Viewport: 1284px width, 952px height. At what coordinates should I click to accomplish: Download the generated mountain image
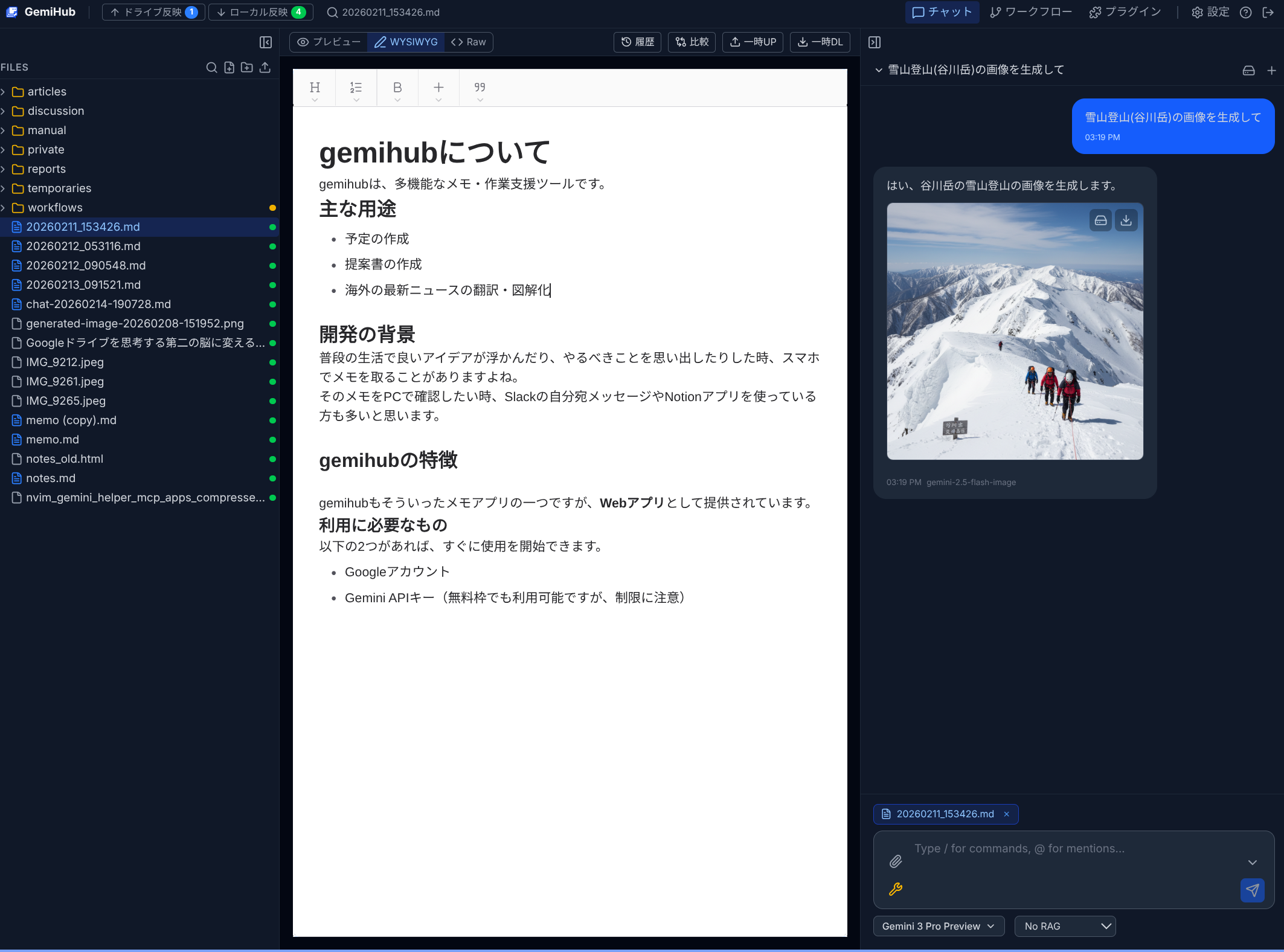coord(1125,220)
